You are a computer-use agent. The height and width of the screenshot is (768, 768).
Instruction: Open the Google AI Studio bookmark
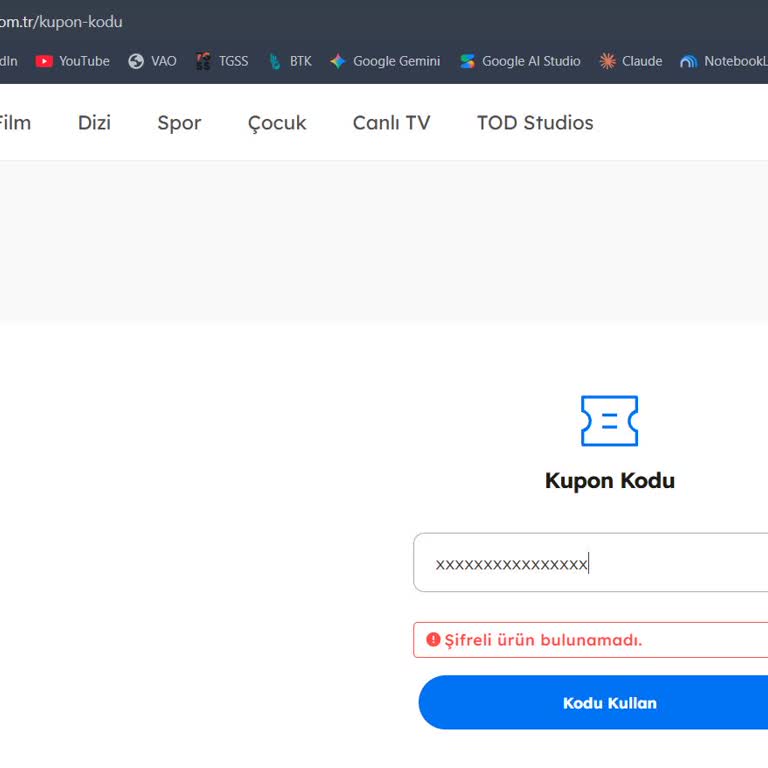tap(520, 61)
